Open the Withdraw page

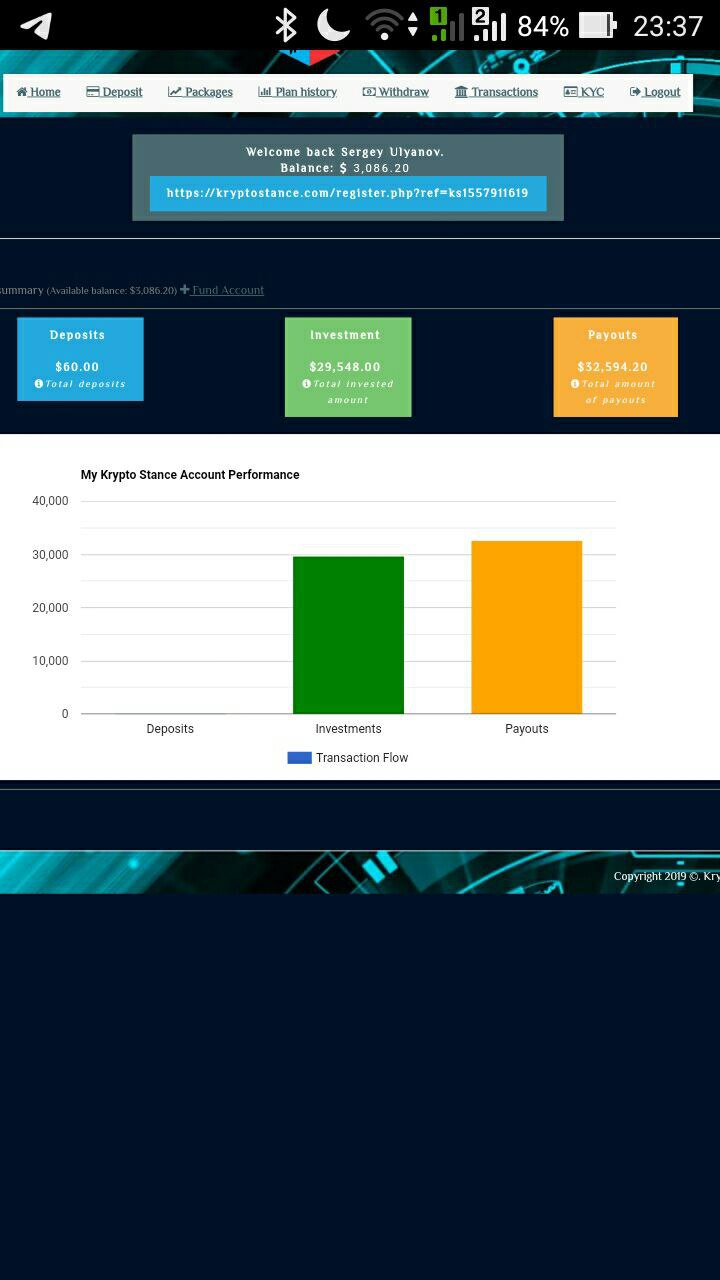click(x=395, y=92)
